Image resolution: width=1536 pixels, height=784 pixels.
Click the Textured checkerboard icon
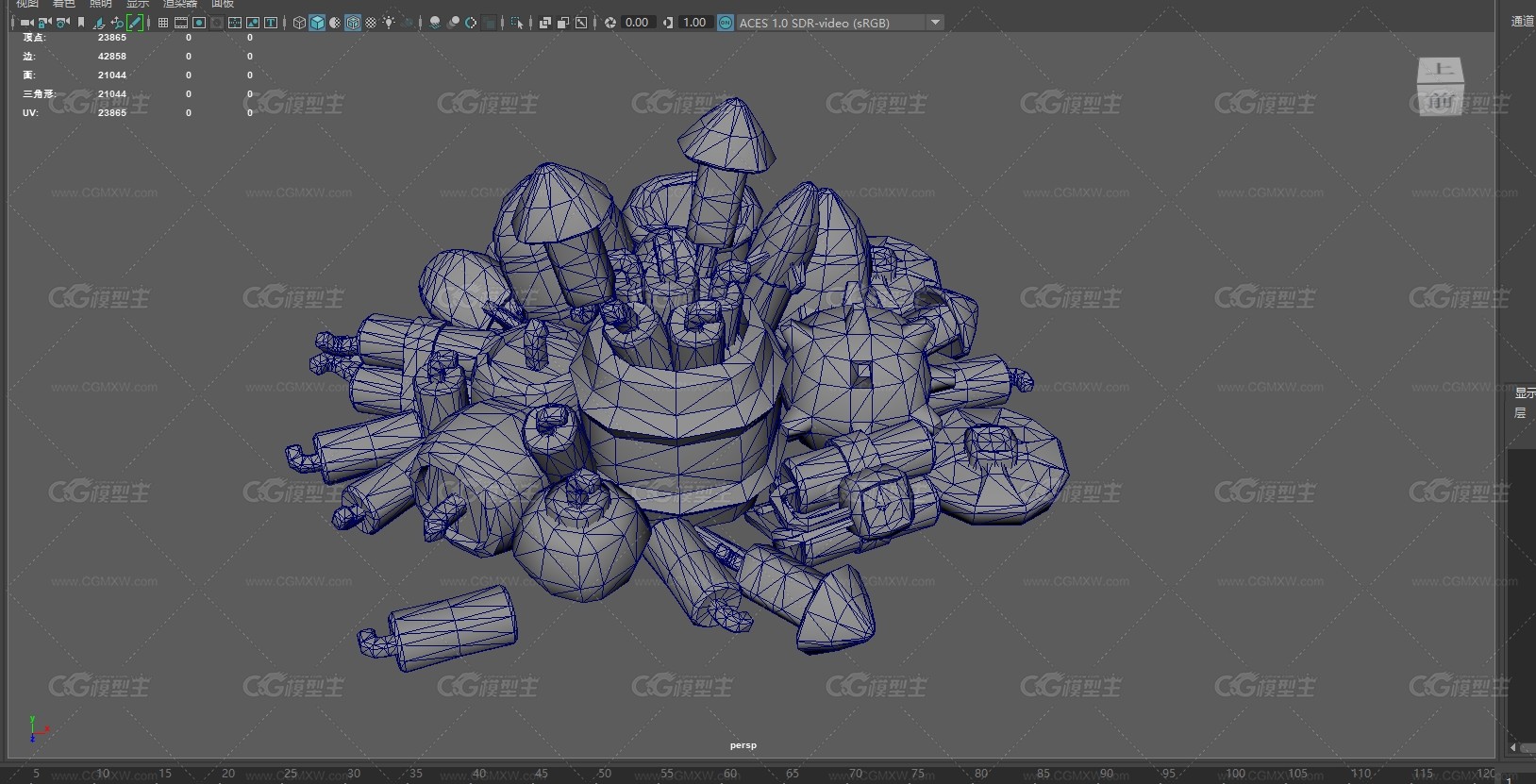pos(370,23)
